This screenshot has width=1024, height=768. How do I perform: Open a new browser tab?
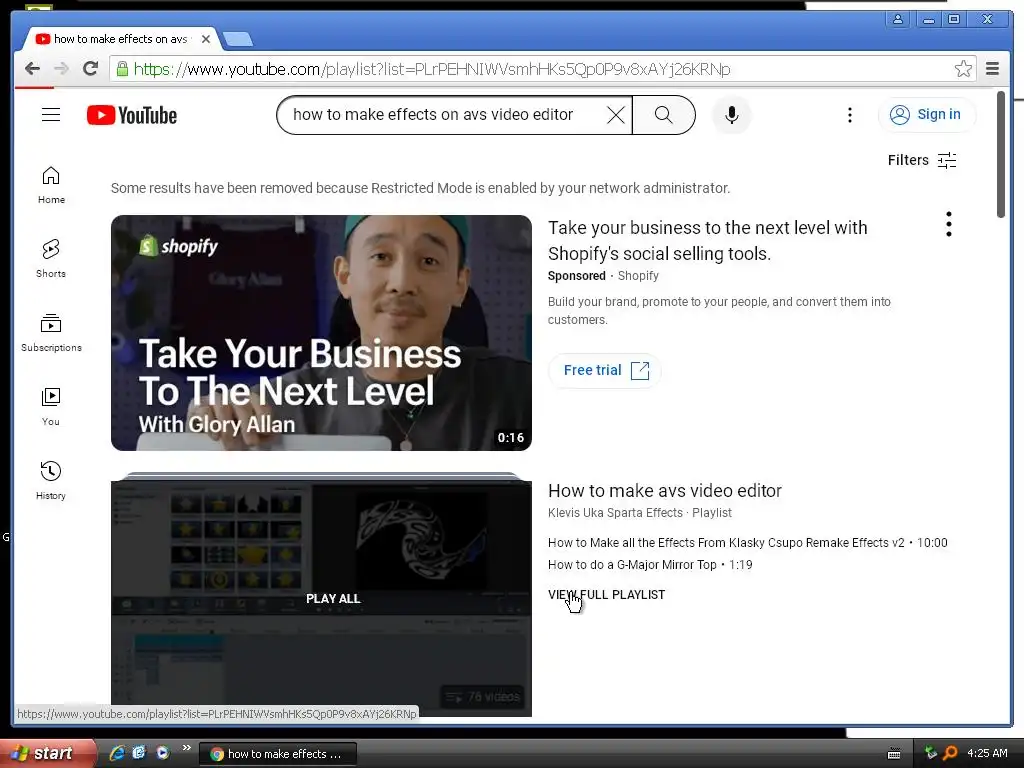(238, 40)
